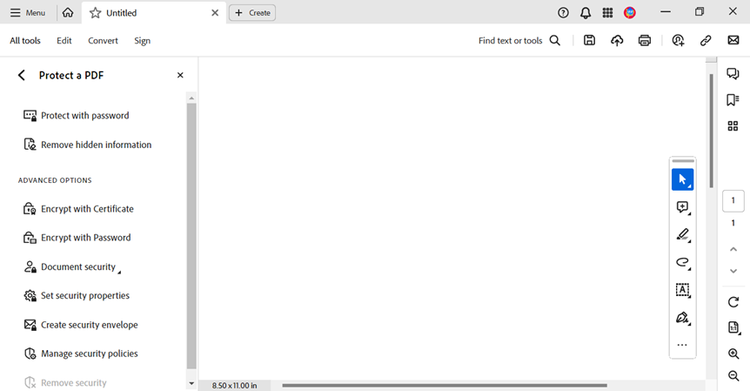Save the file with the floppy disk icon
Viewport: 750px width, 391px height.
[x=589, y=41]
